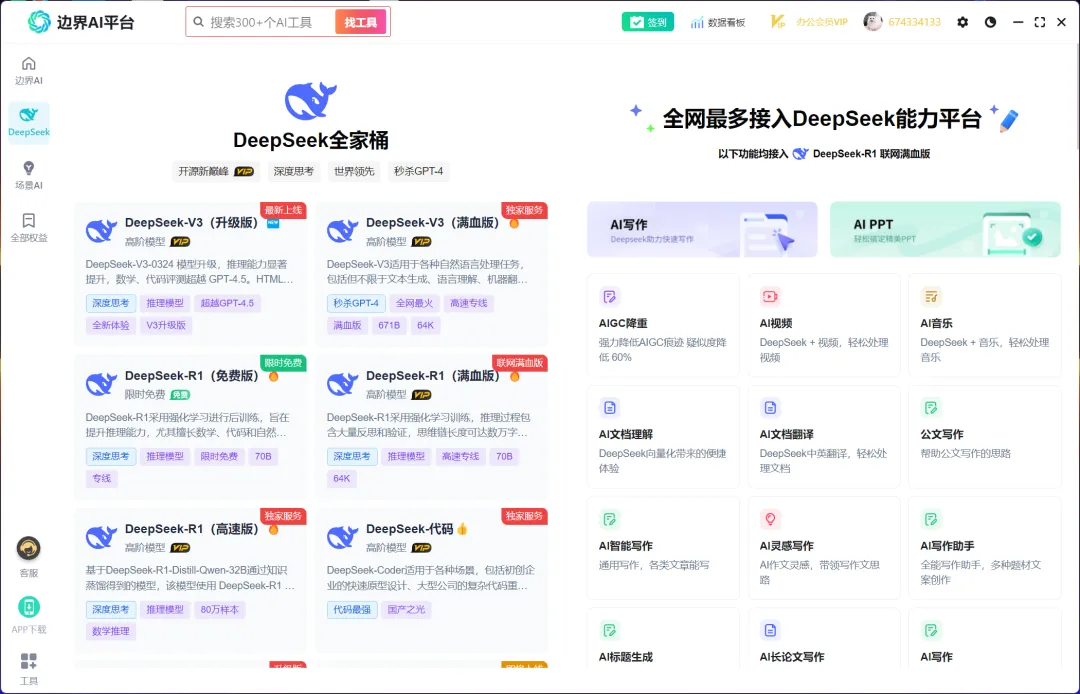Open the 场景AI lightbulb sidebar icon

click(x=28, y=168)
